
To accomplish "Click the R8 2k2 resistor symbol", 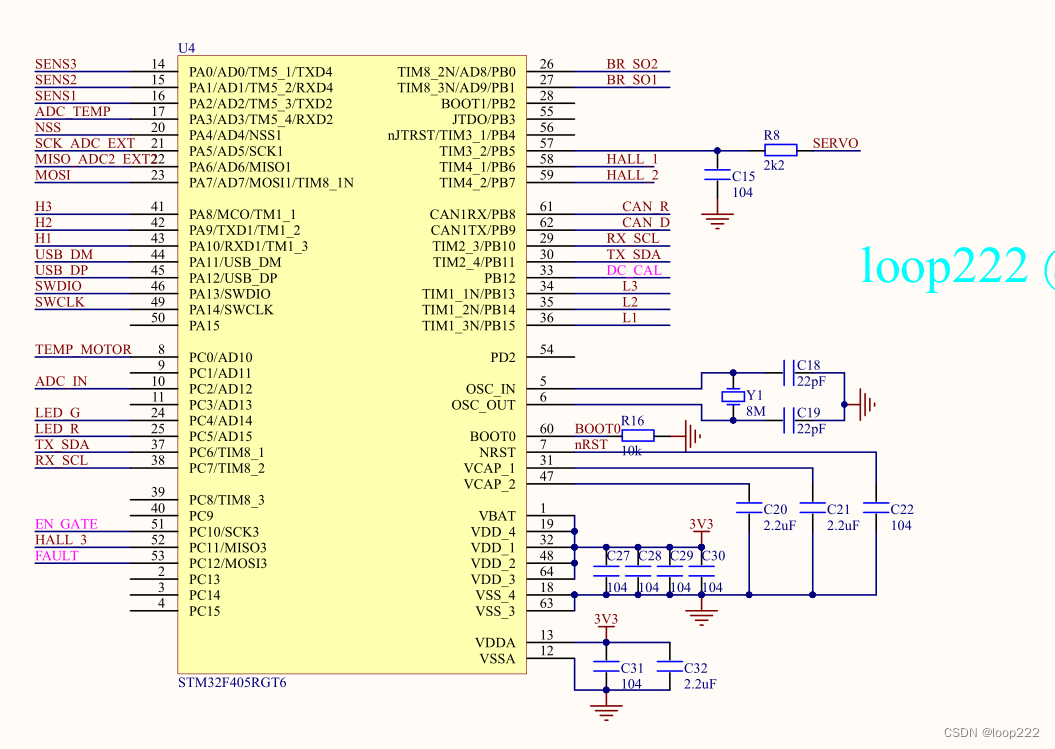I will coord(780,150).
